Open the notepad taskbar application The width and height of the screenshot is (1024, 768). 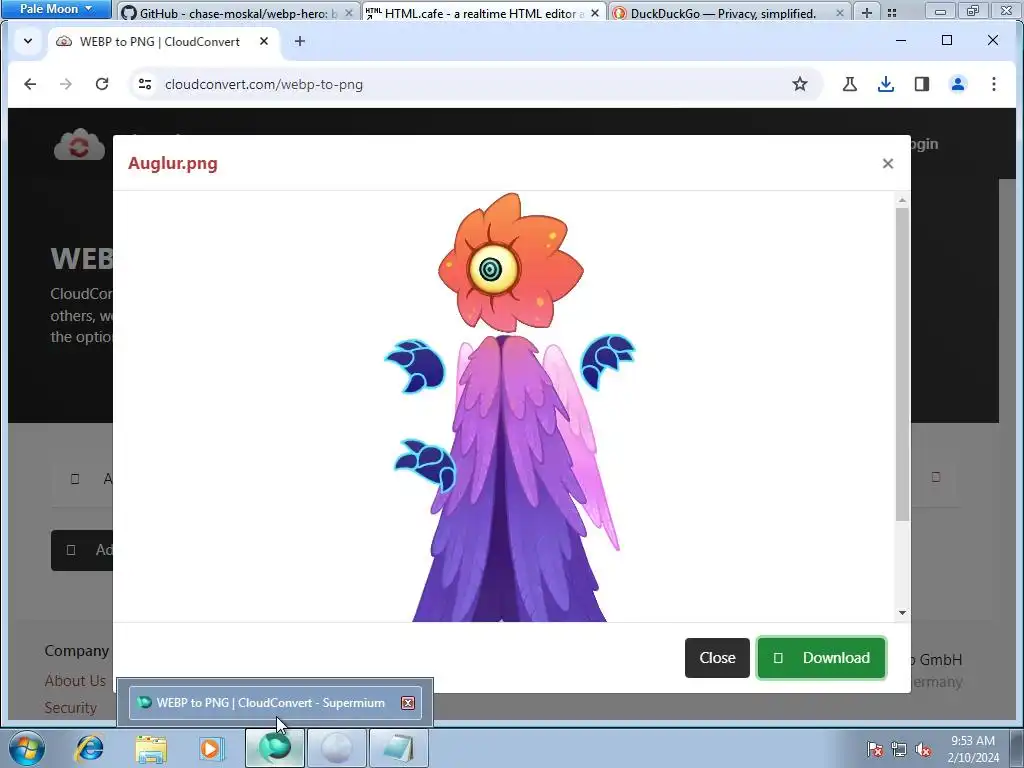(399, 748)
